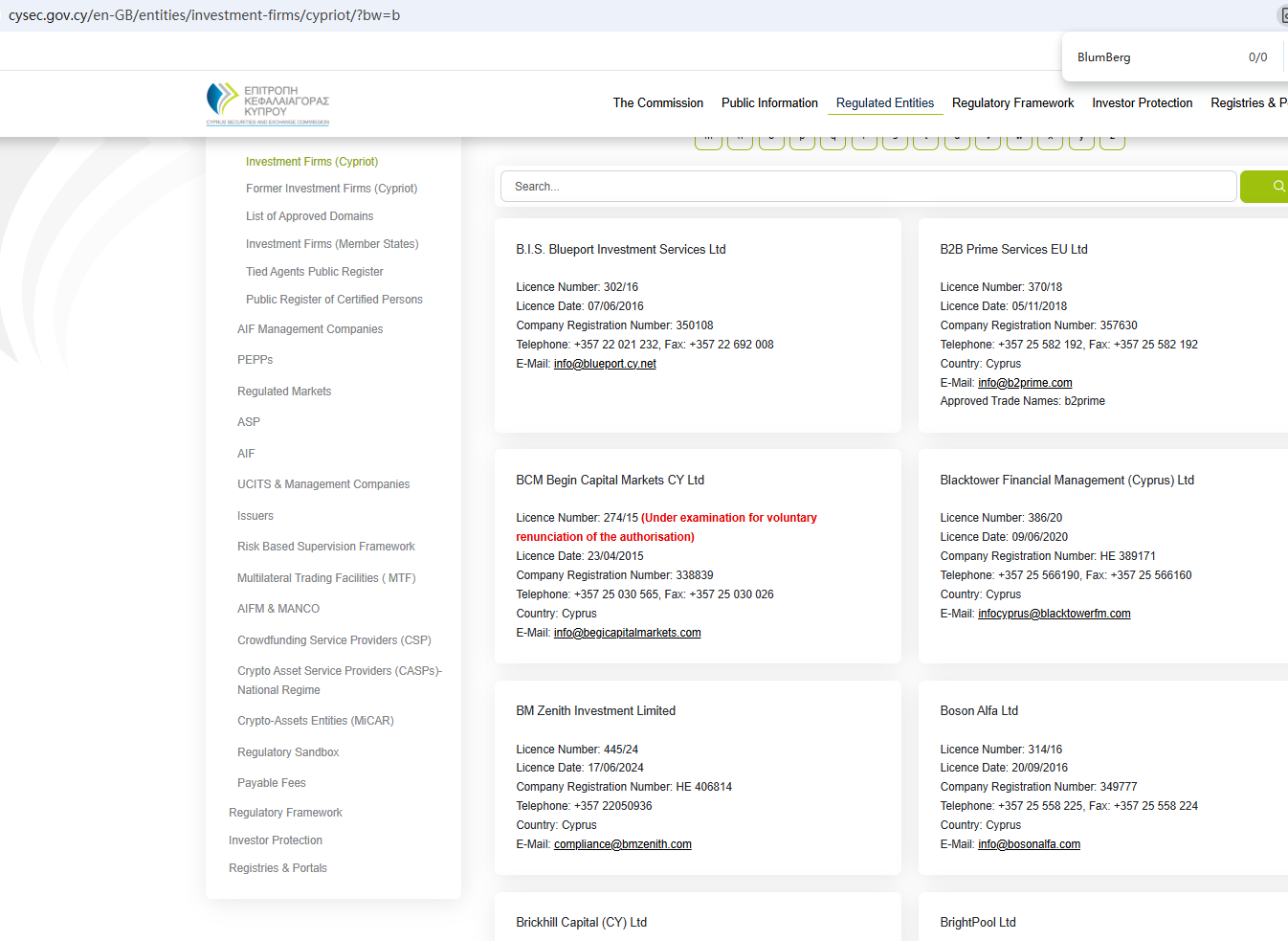Click the CySEC logo in the header

(x=267, y=103)
